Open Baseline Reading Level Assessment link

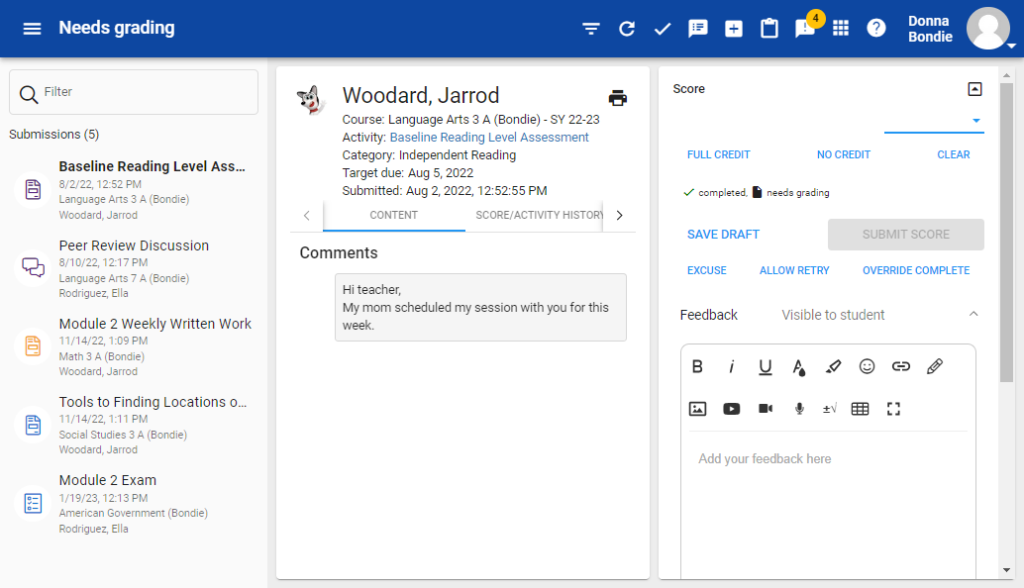tap(489, 137)
